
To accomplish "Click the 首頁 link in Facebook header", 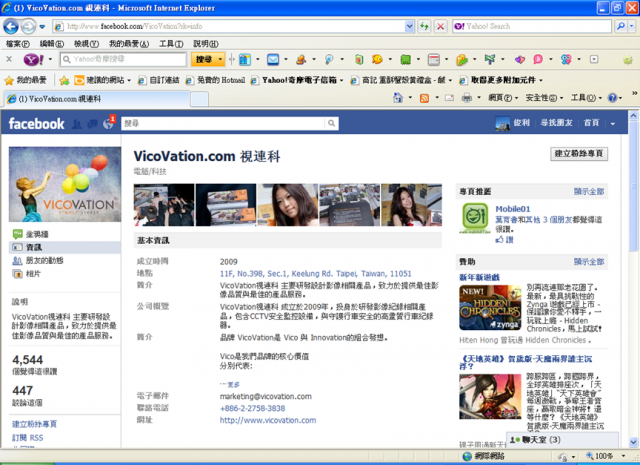I will (x=591, y=123).
